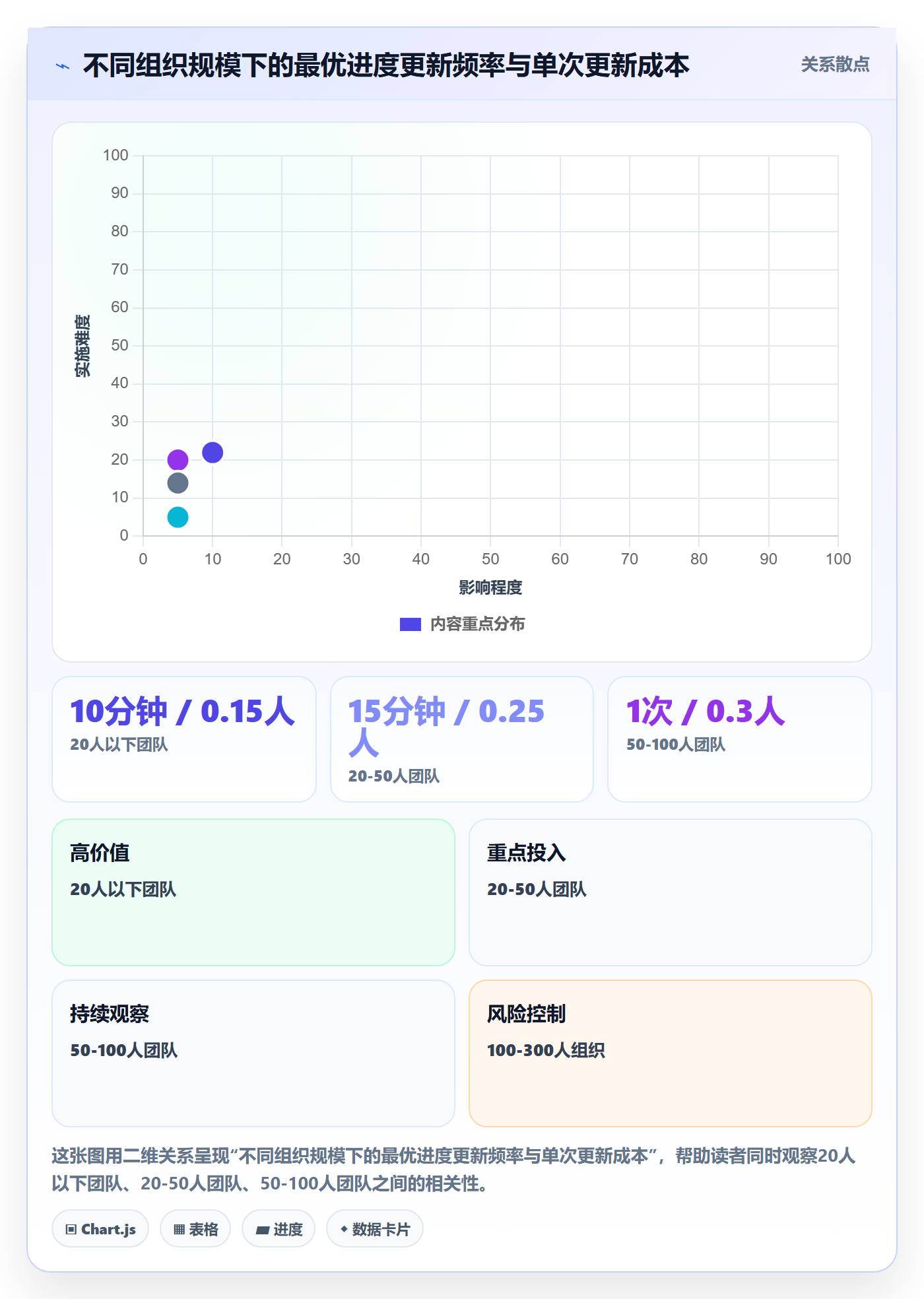This screenshot has height=1299, width=924.
Task: Click the 20人以下团队 label under 10分钟 / 0.15人
Action: coord(119,745)
